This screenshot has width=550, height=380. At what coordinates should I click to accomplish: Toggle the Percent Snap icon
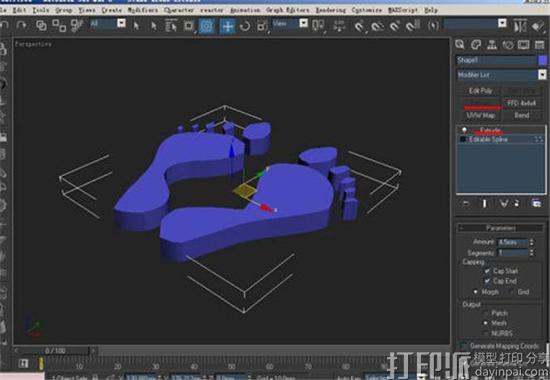[x=395, y=26]
